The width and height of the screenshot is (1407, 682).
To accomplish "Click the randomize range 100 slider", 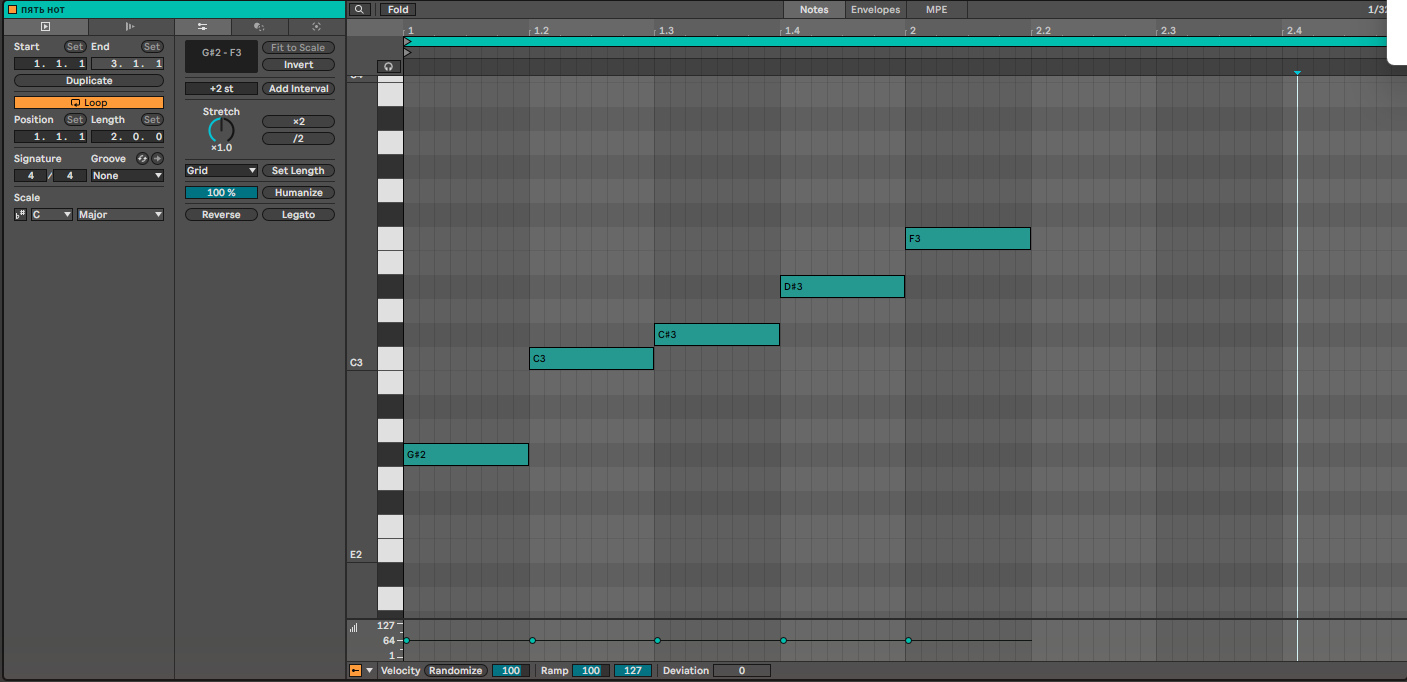I will tap(511, 671).
